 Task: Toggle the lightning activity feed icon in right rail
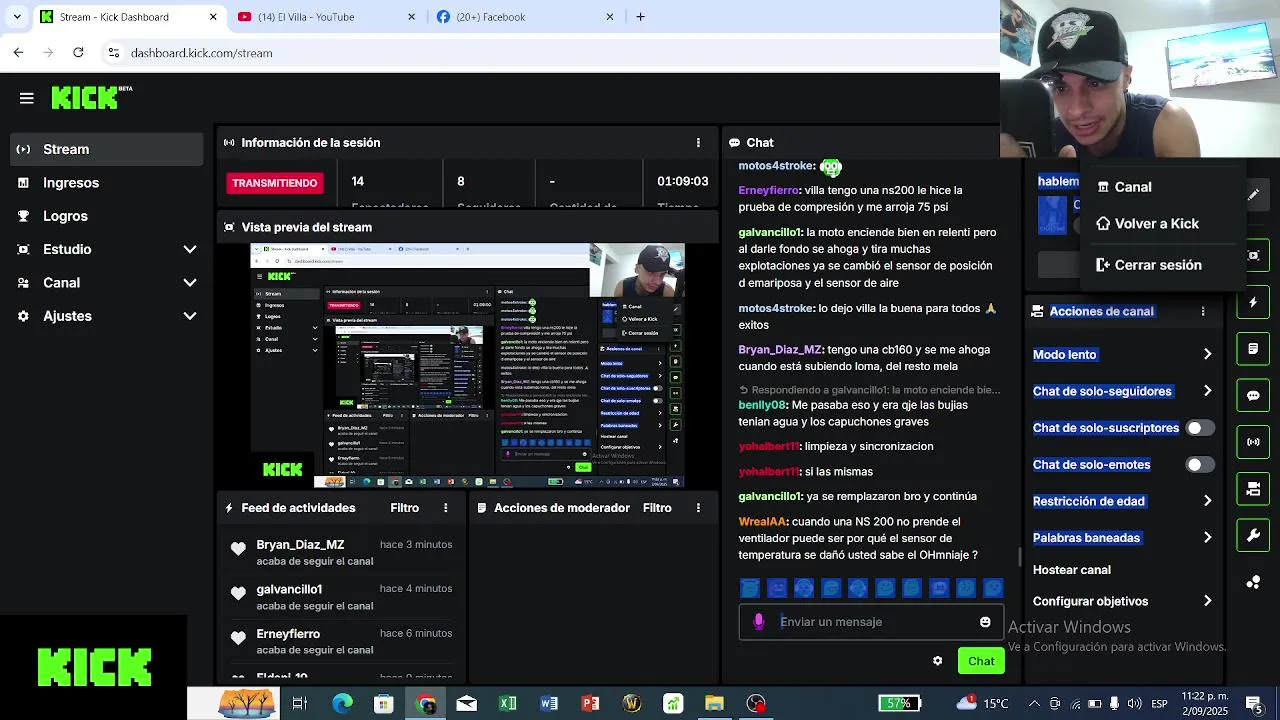coord(1254,302)
